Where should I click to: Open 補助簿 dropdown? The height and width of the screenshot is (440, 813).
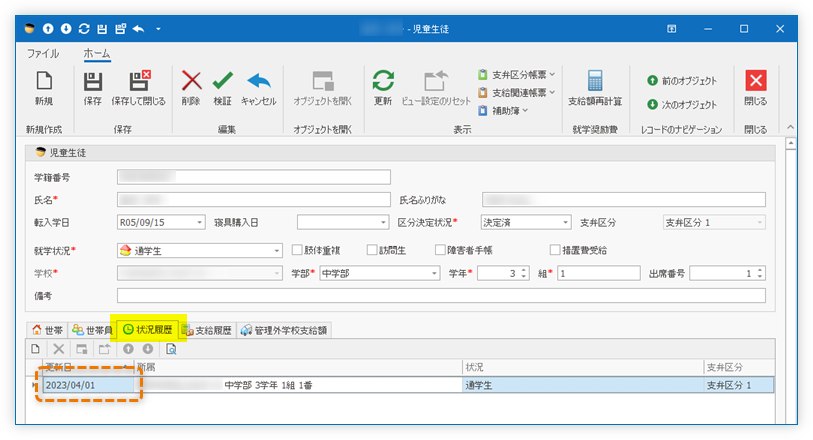[x=503, y=110]
